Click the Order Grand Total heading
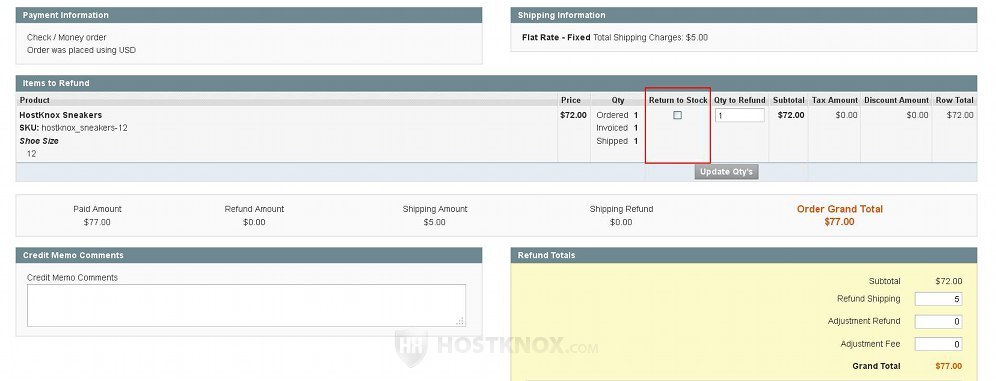The height and width of the screenshot is (381, 996). click(x=840, y=209)
